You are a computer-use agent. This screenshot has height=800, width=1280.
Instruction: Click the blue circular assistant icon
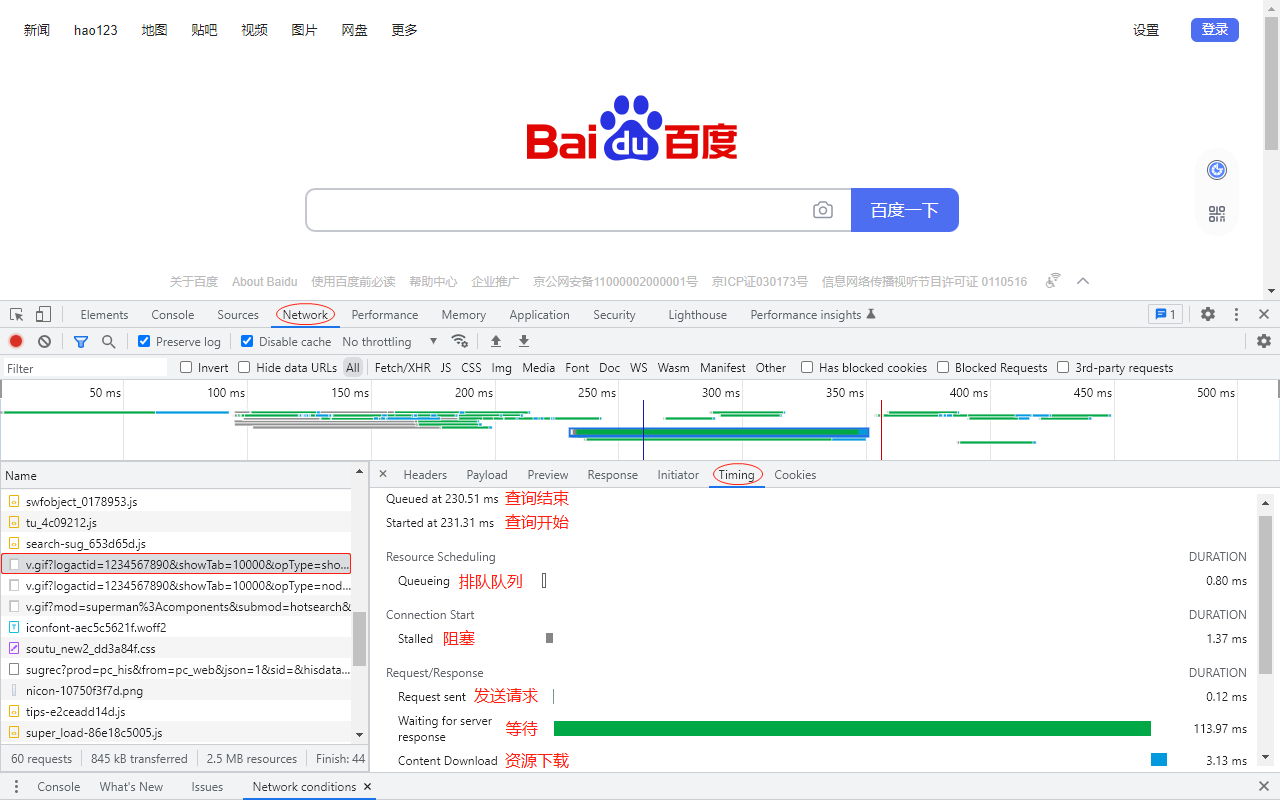1217,170
